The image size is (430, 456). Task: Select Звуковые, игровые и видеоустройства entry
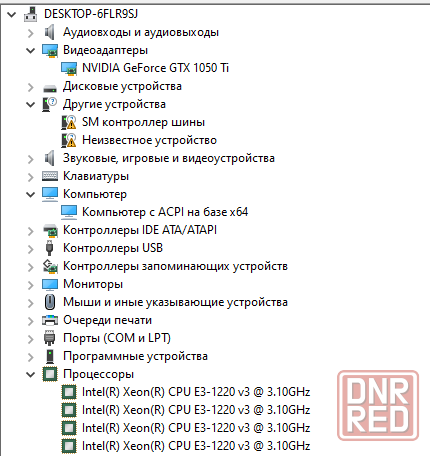(x=169, y=158)
